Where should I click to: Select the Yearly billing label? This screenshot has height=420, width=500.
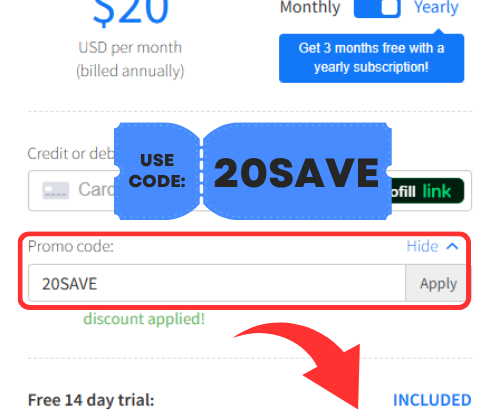[x=436, y=7]
